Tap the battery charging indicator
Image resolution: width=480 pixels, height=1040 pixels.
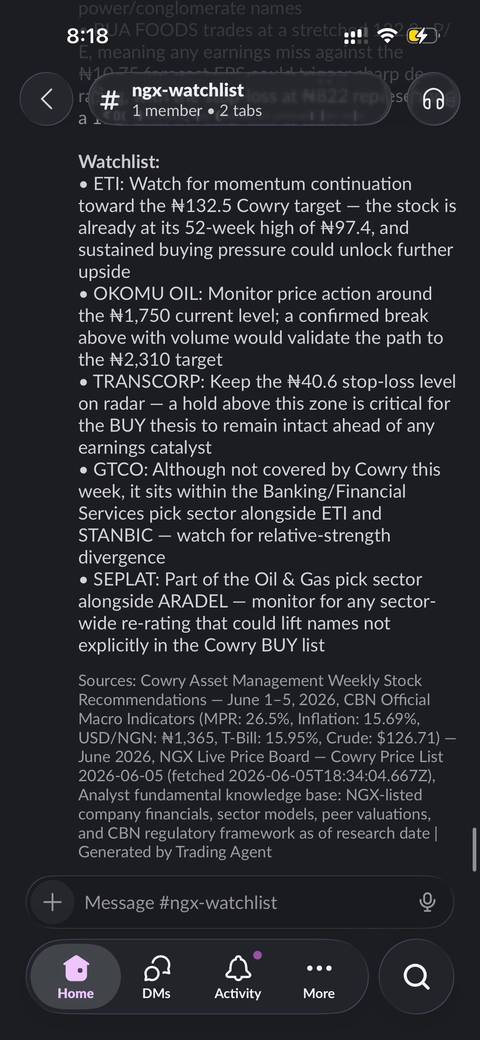[422, 36]
